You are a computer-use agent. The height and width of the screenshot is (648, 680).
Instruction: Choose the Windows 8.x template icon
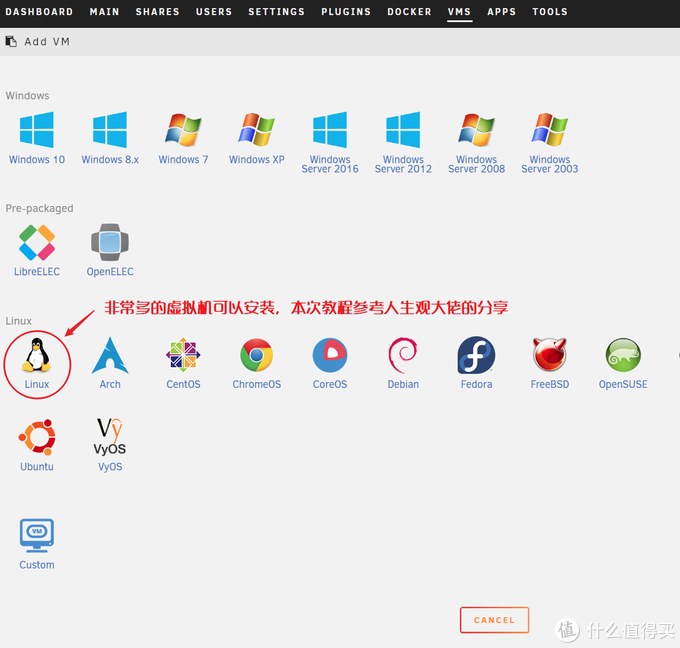(x=110, y=130)
